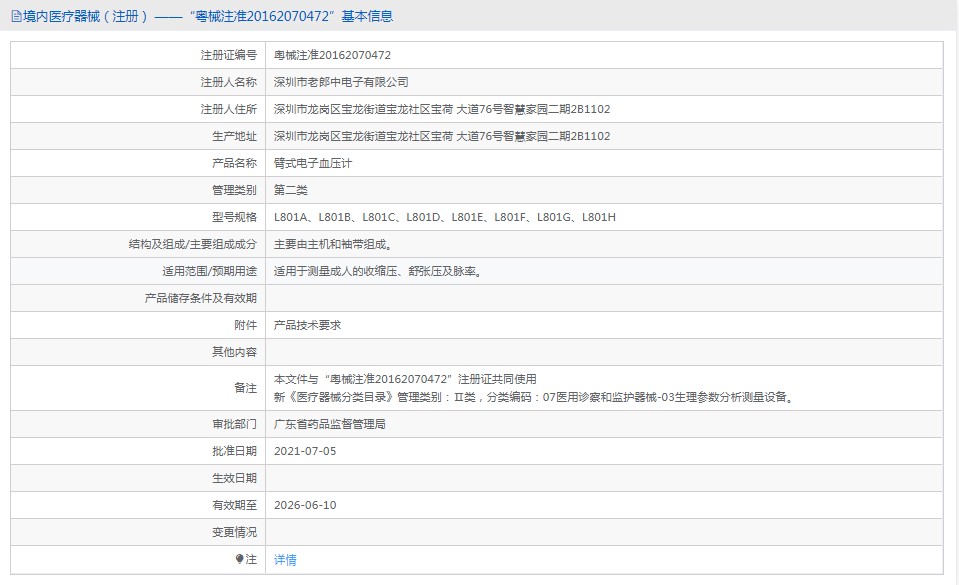Image resolution: width=959 pixels, height=585 pixels.
Task: Click the 注册证编号 label
Action: pos(229,55)
